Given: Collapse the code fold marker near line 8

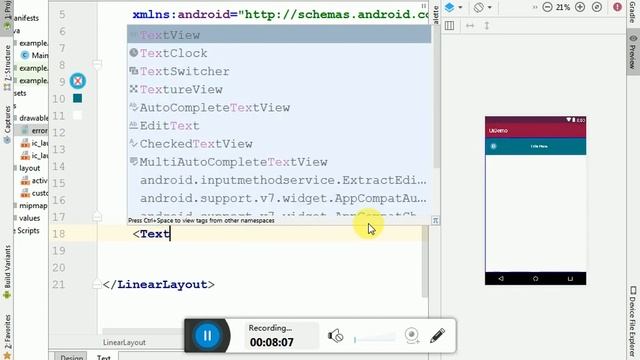Looking at the screenshot, I should coord(97,64).
